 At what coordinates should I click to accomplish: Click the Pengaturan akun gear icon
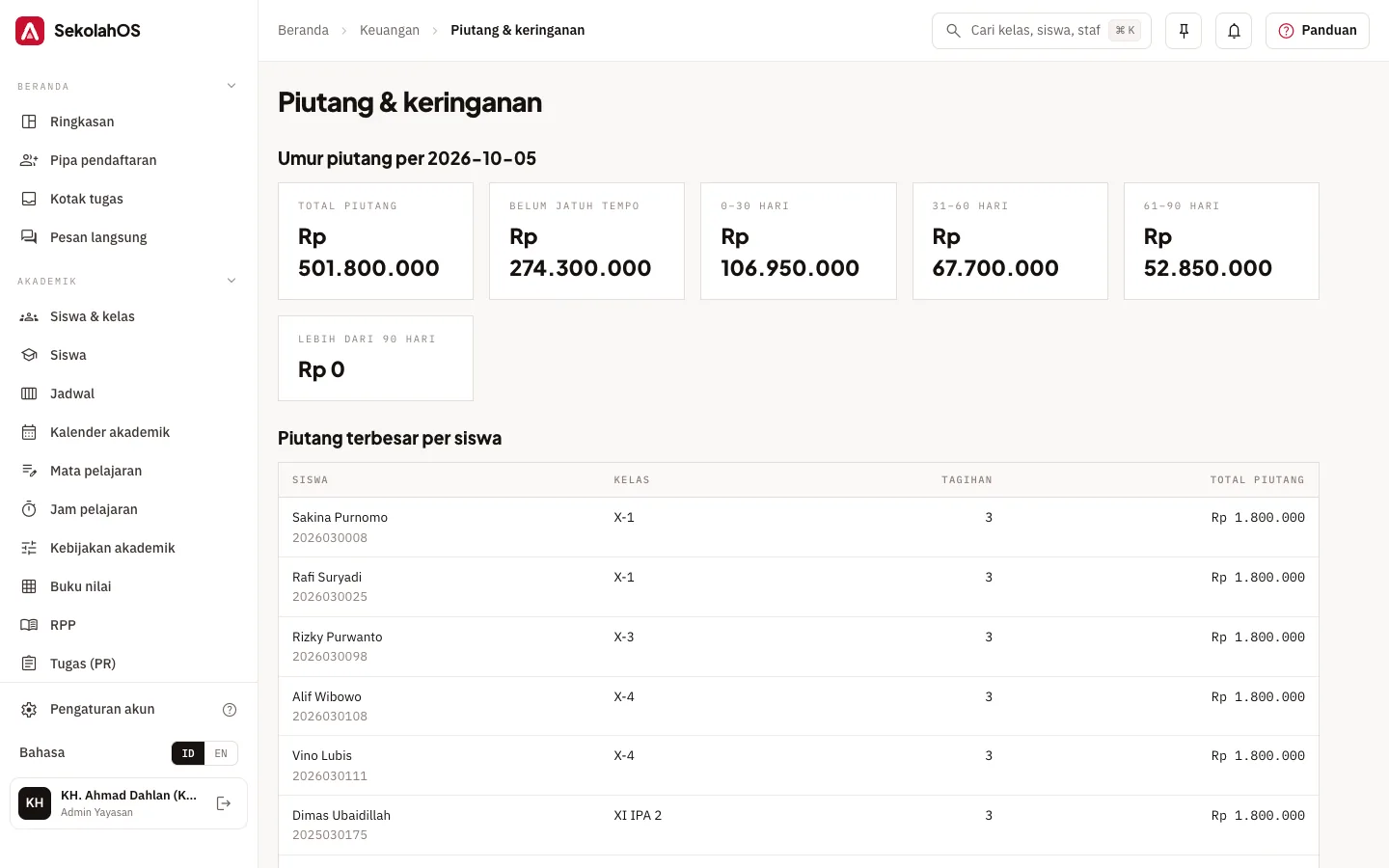coord(29,710)
